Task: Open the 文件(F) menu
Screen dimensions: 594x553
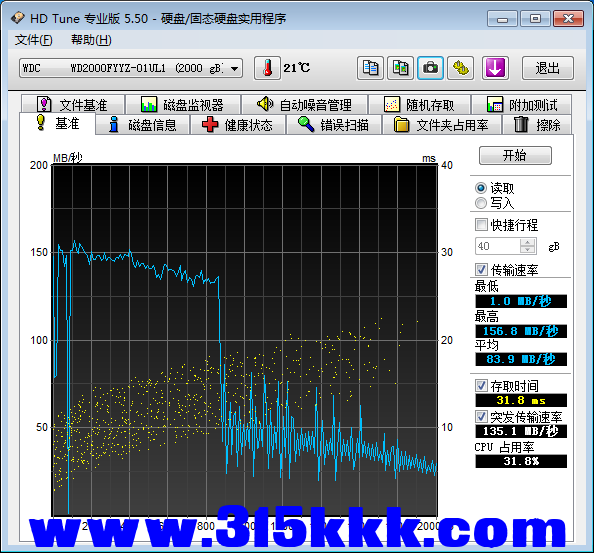Action: click(x=33, y=40)
